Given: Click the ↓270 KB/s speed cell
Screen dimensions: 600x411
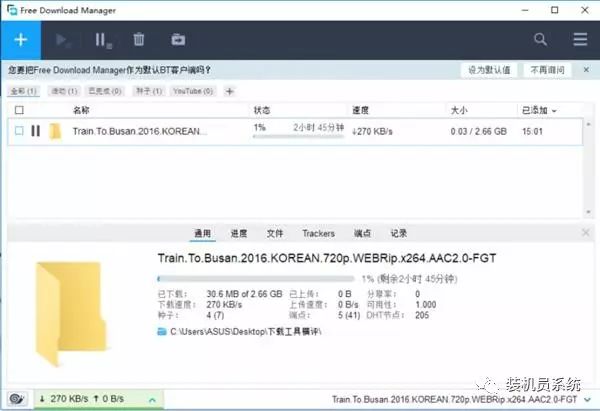Looking at the screenshot, I should (372, 131).
